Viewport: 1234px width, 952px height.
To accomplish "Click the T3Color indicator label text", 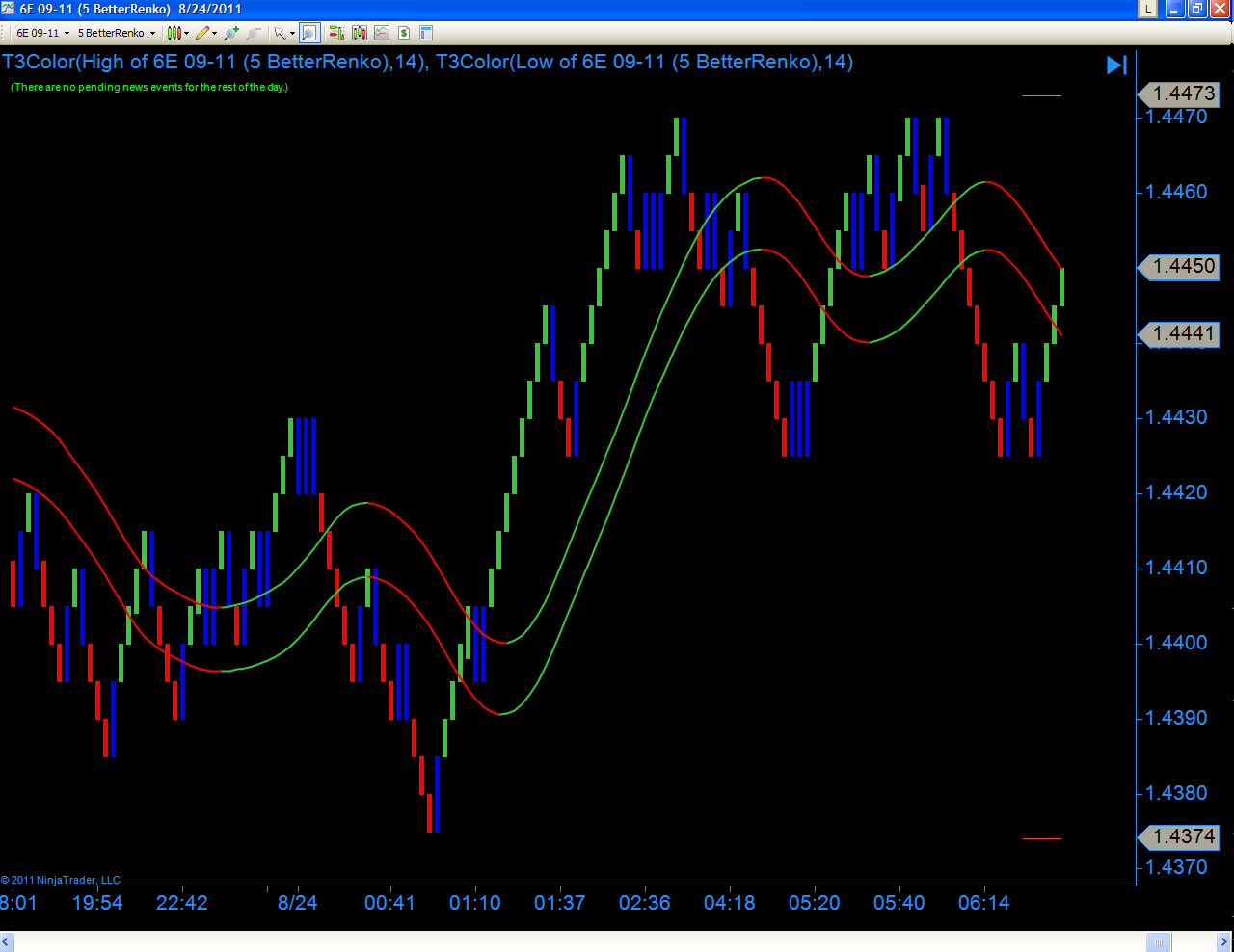I will [x=427, y=62].
